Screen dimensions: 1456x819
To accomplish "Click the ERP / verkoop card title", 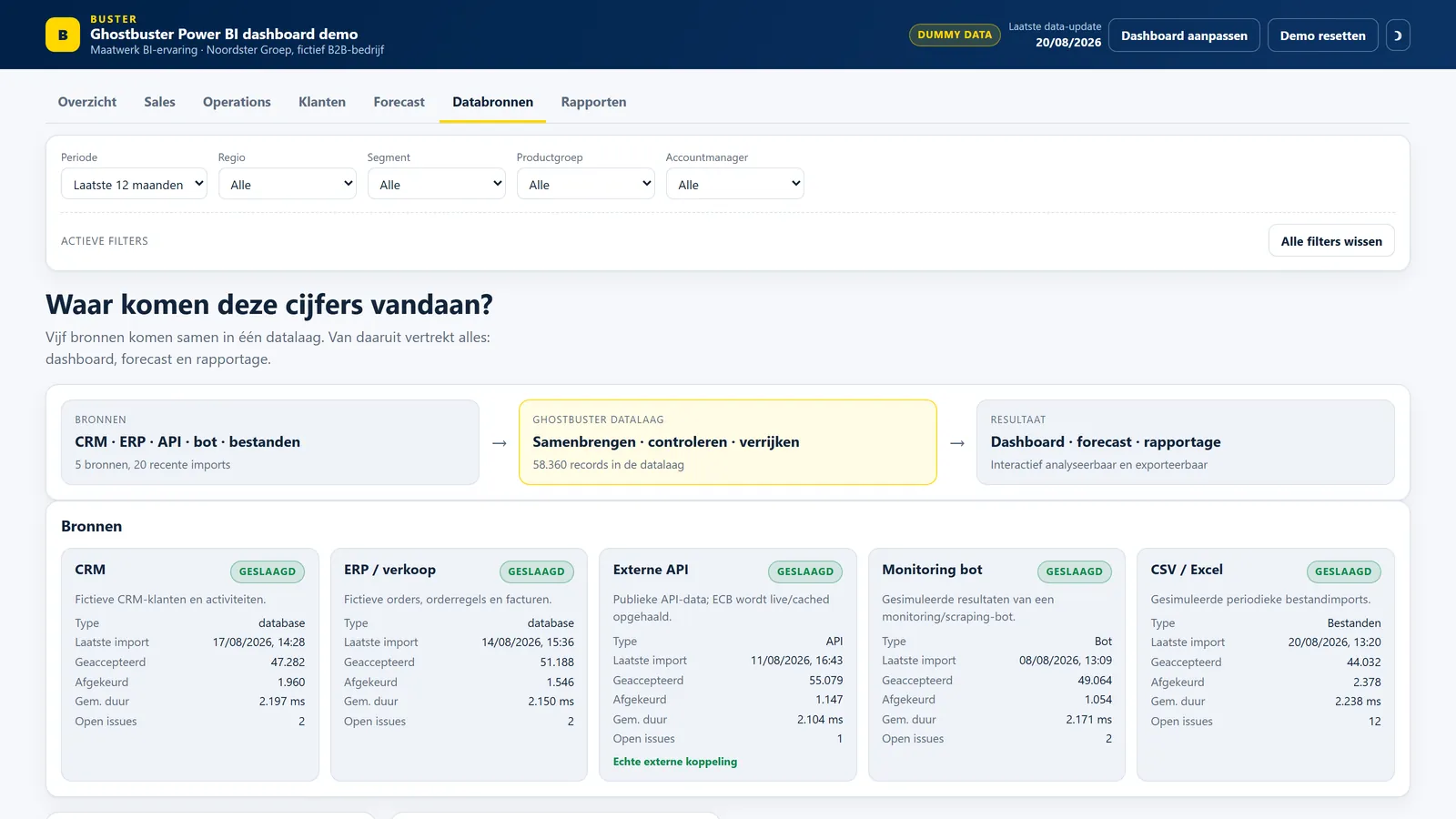I will (x=389, y=570).
